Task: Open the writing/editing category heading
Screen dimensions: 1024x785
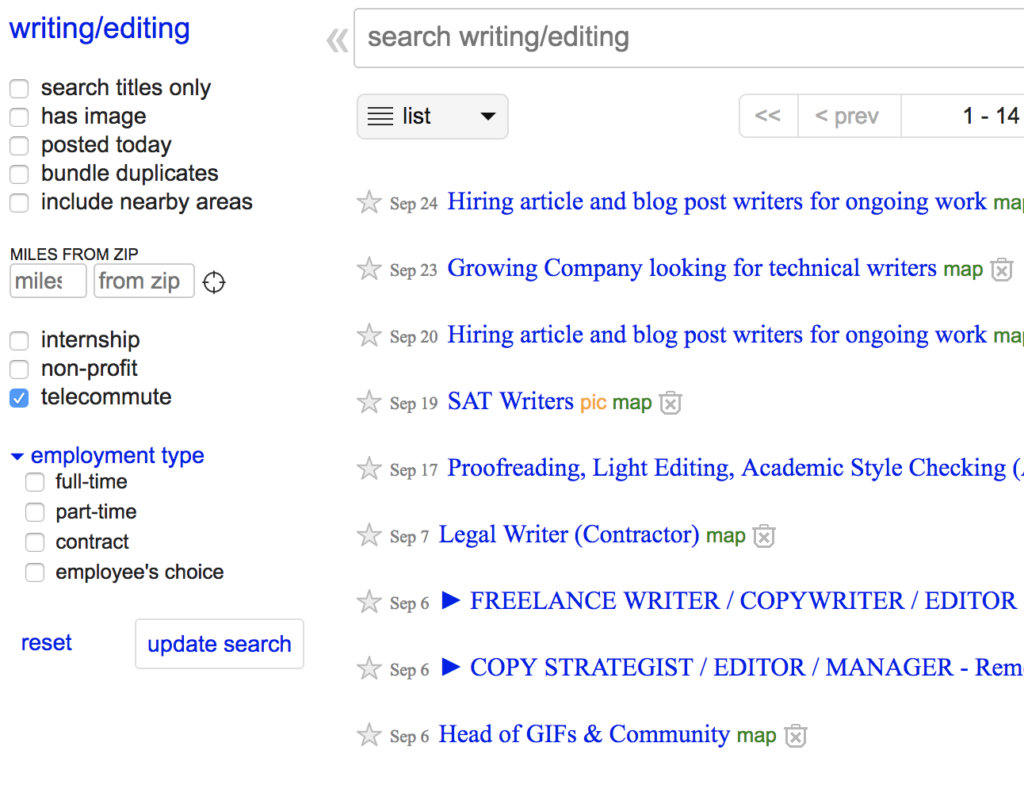Action: pos(99,28)
